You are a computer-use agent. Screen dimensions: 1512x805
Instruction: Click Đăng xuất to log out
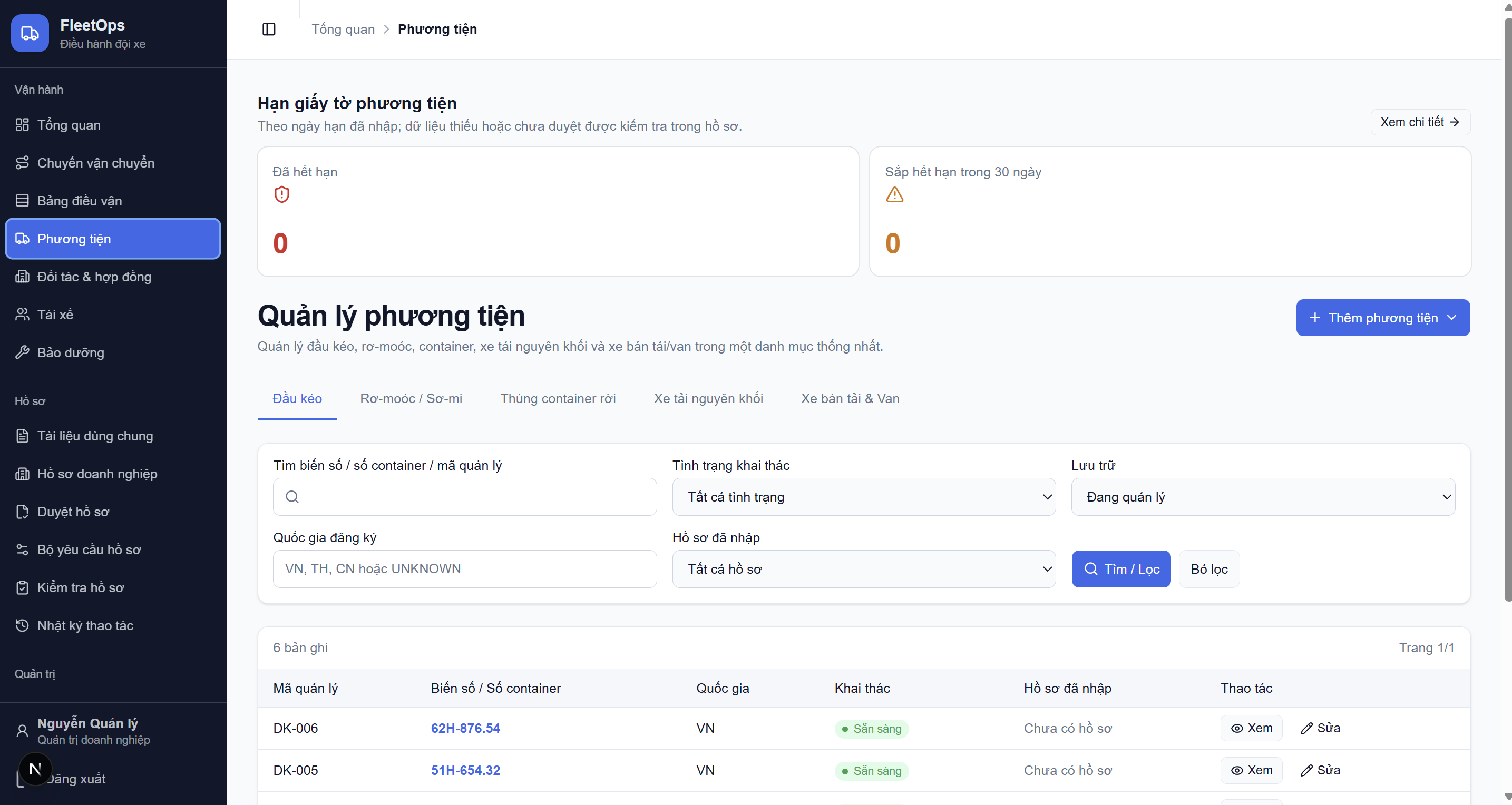[x=75, y=779]
